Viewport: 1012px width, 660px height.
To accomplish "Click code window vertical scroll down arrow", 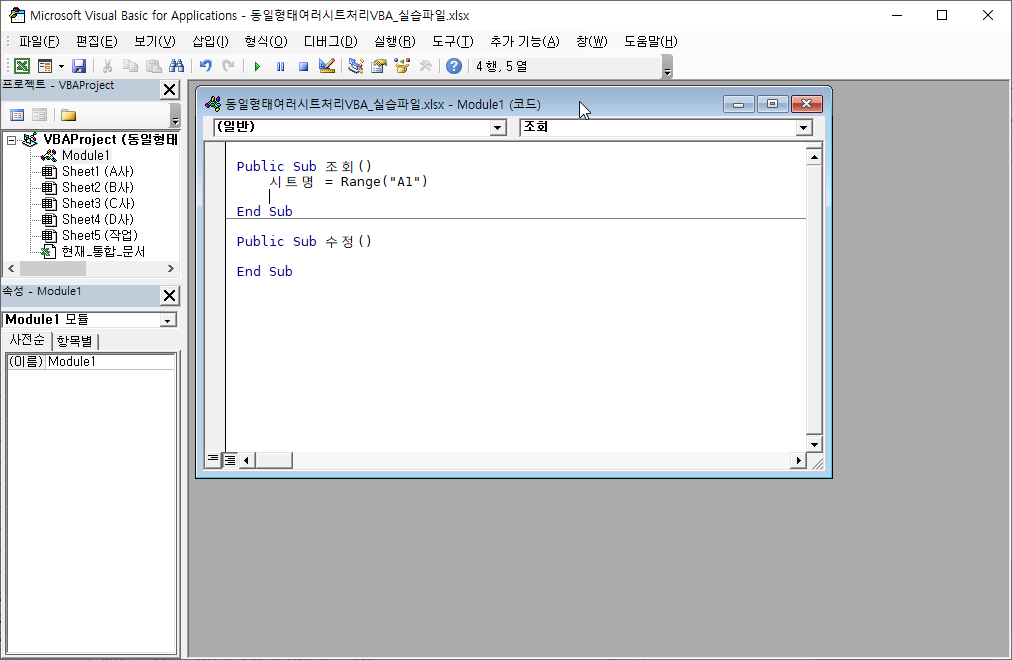I will click(814, 444).
